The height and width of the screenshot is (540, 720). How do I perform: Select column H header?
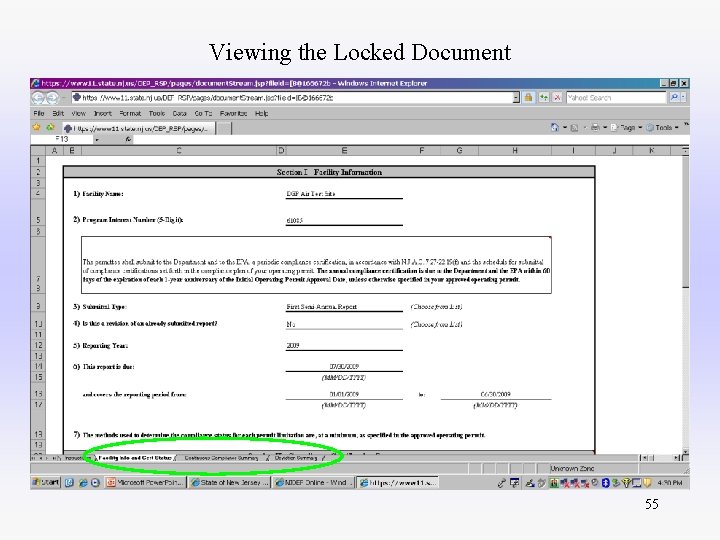[515, 151]
